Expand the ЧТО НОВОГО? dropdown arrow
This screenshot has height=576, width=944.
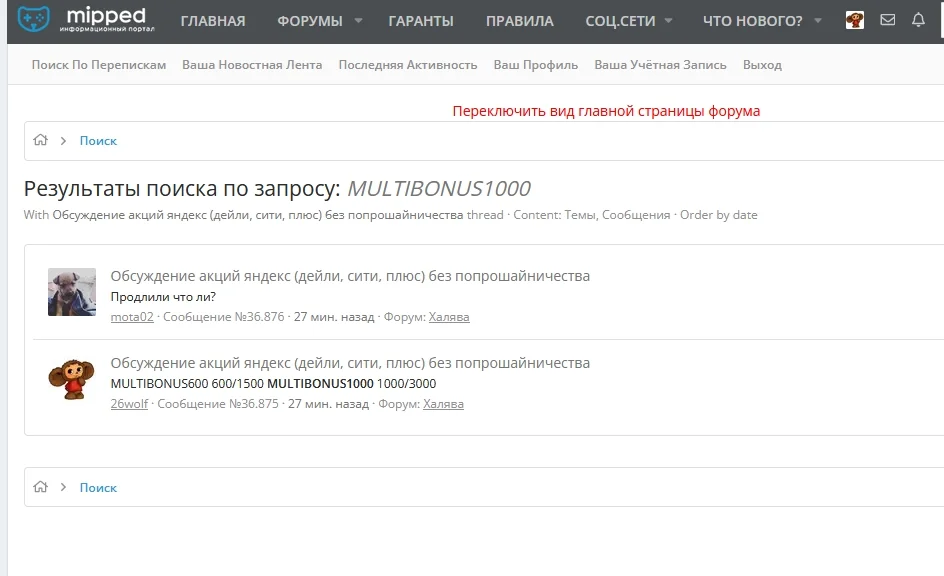point(818,20)
